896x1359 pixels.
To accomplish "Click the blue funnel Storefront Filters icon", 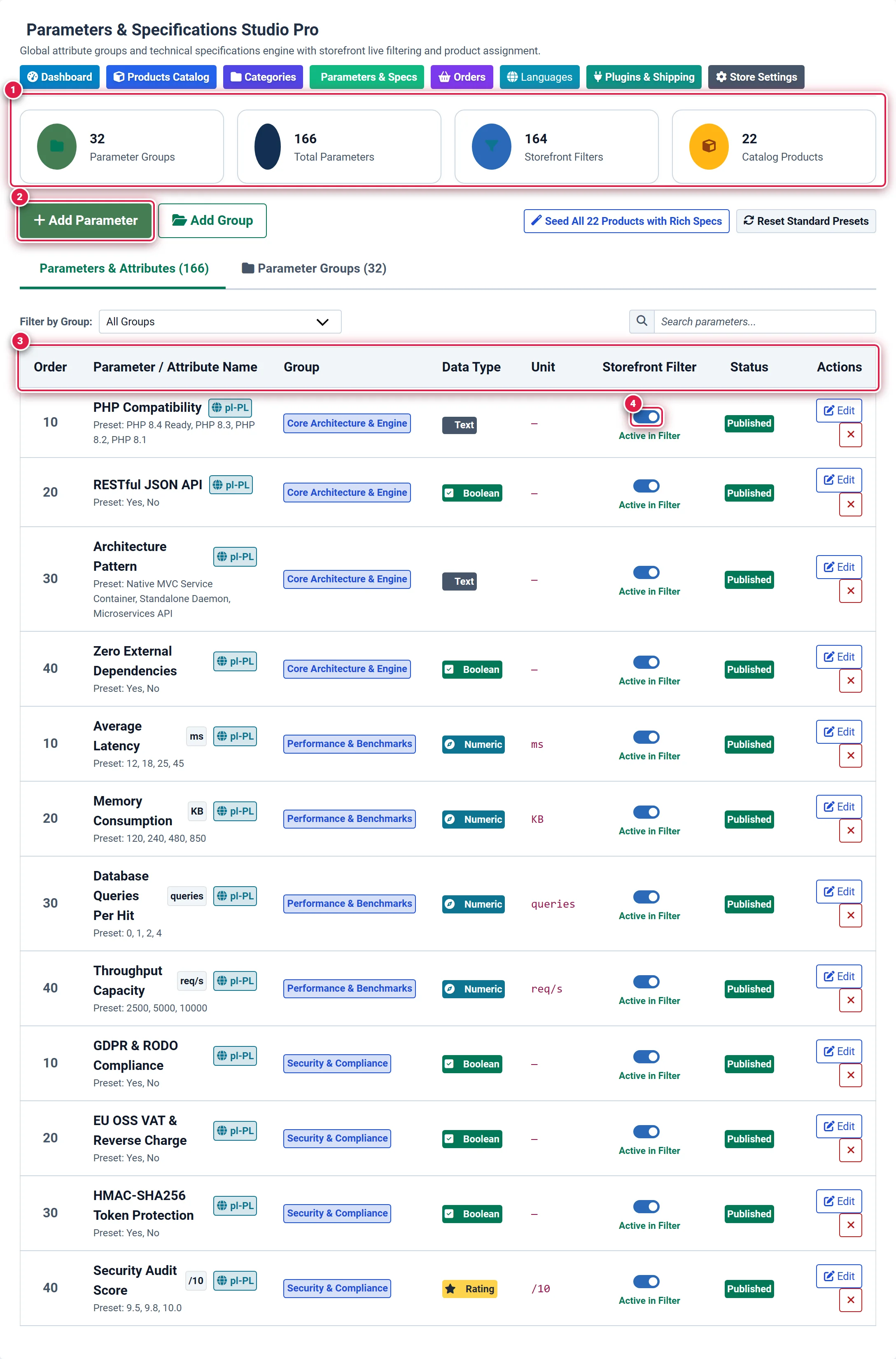I will (x=491, y=146).
